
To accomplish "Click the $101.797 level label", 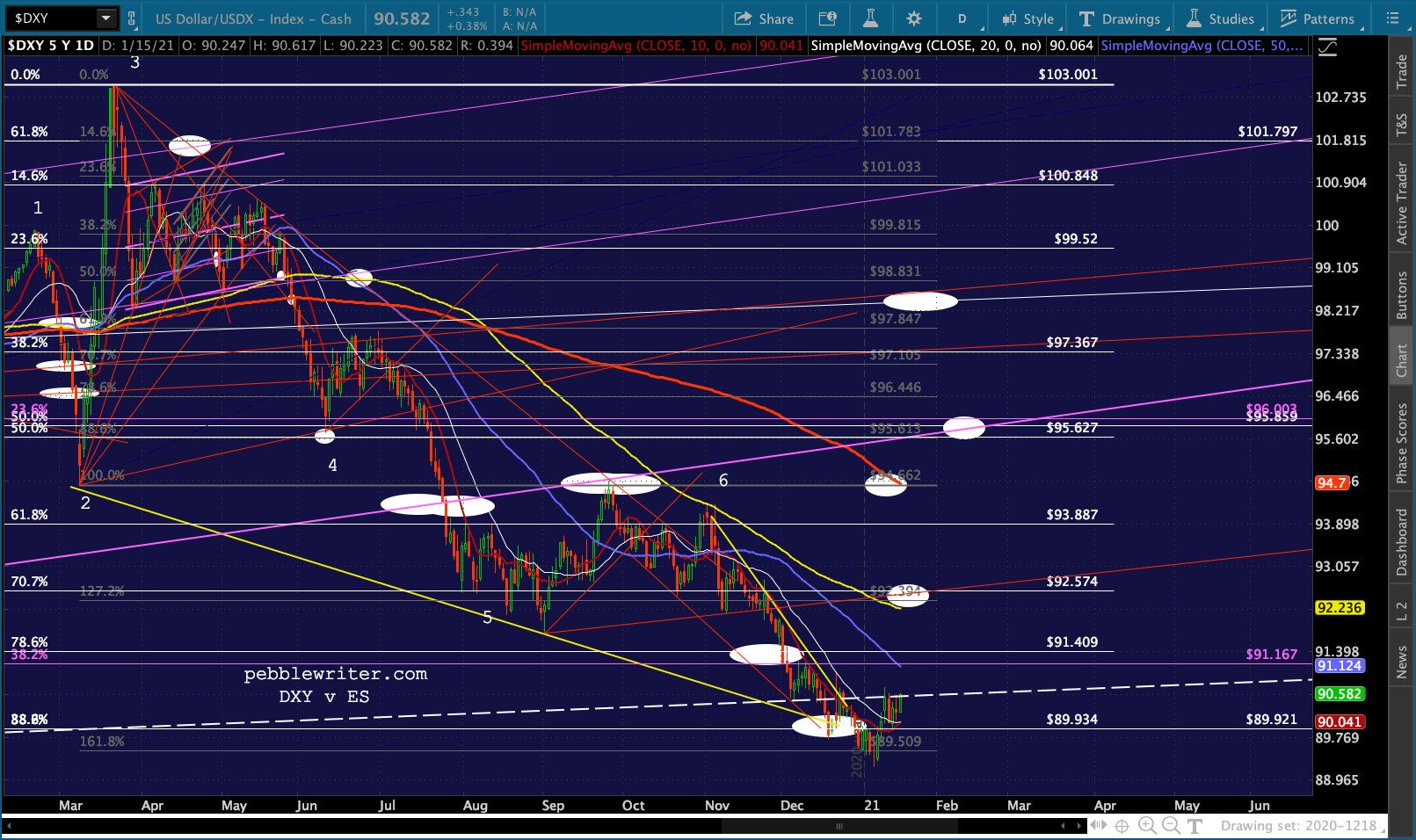I will click(x=1267, y=132).
